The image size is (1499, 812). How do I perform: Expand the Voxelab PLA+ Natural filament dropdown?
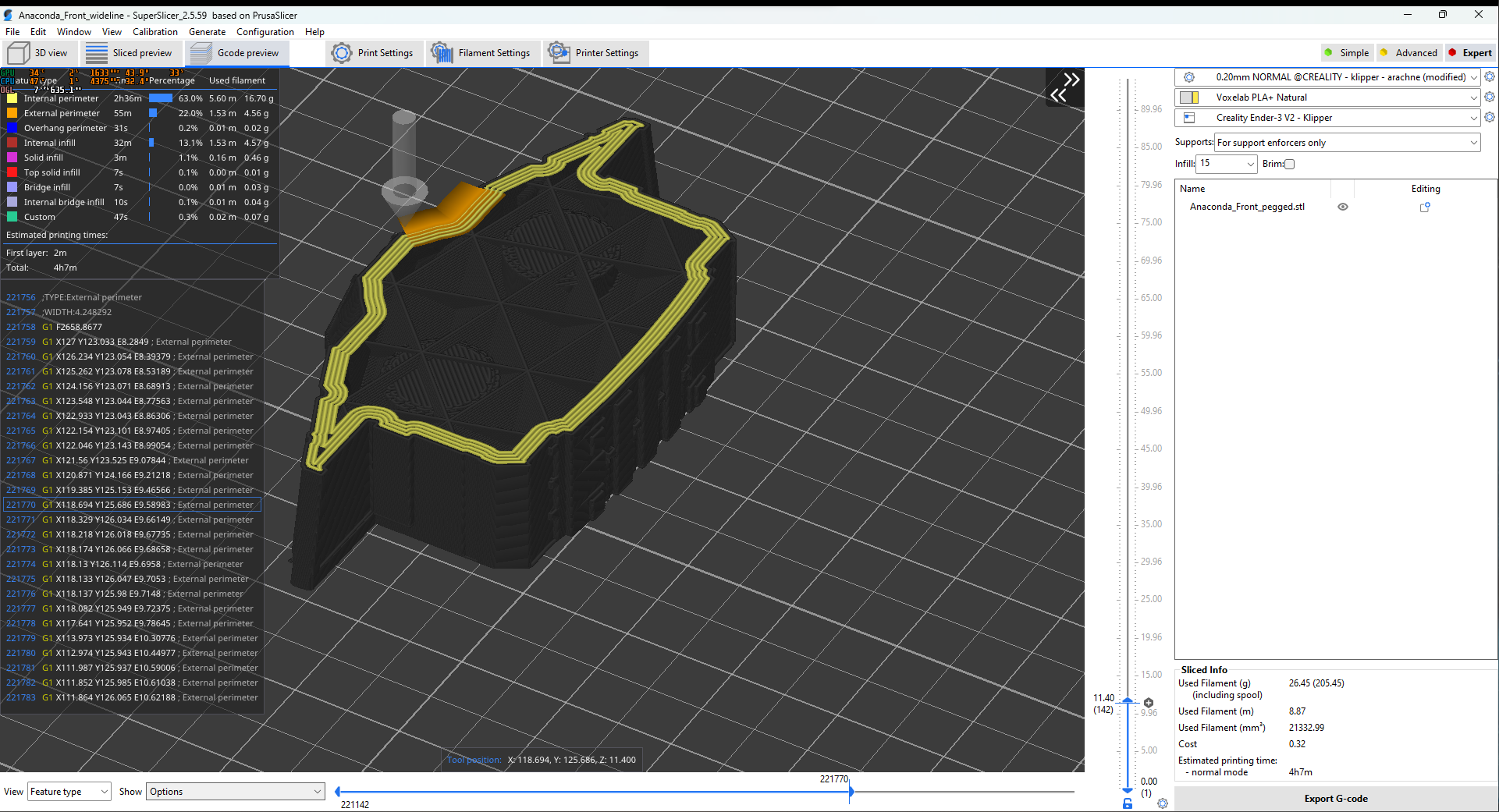[x=1472, y=97]
